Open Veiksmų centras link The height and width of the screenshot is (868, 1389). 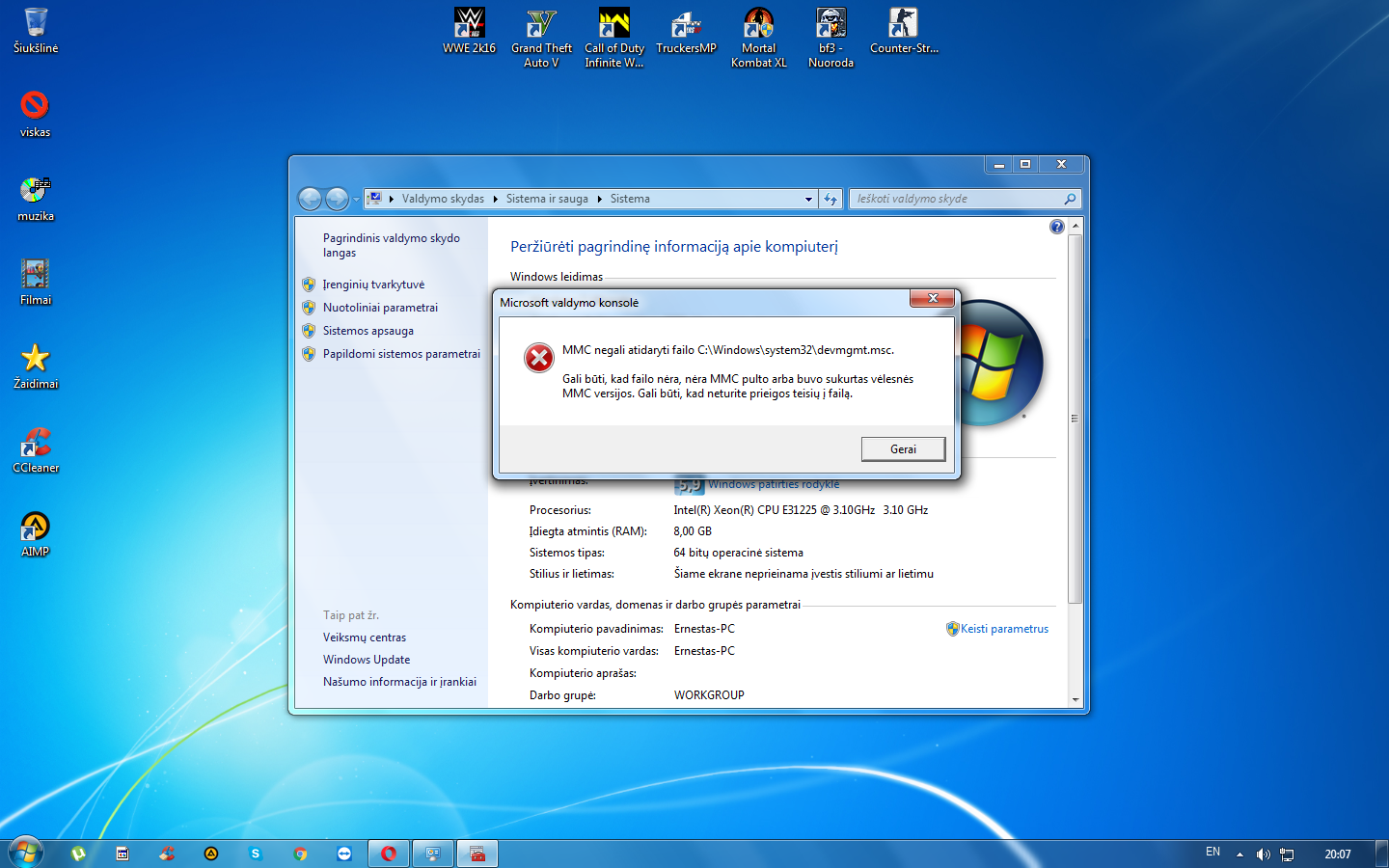tap(365, 637)
